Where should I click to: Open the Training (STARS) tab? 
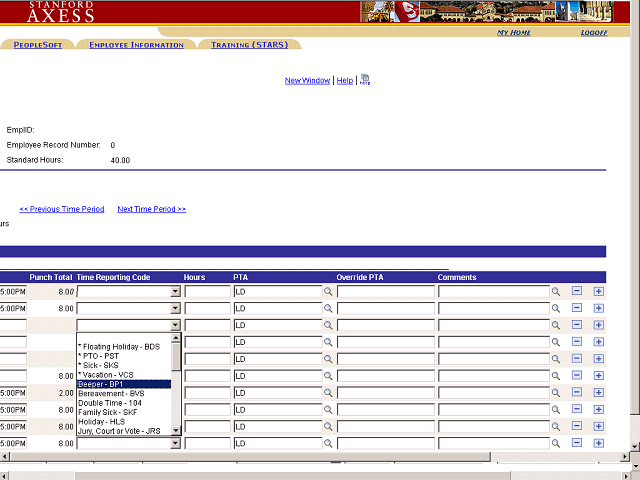point(249,45)
